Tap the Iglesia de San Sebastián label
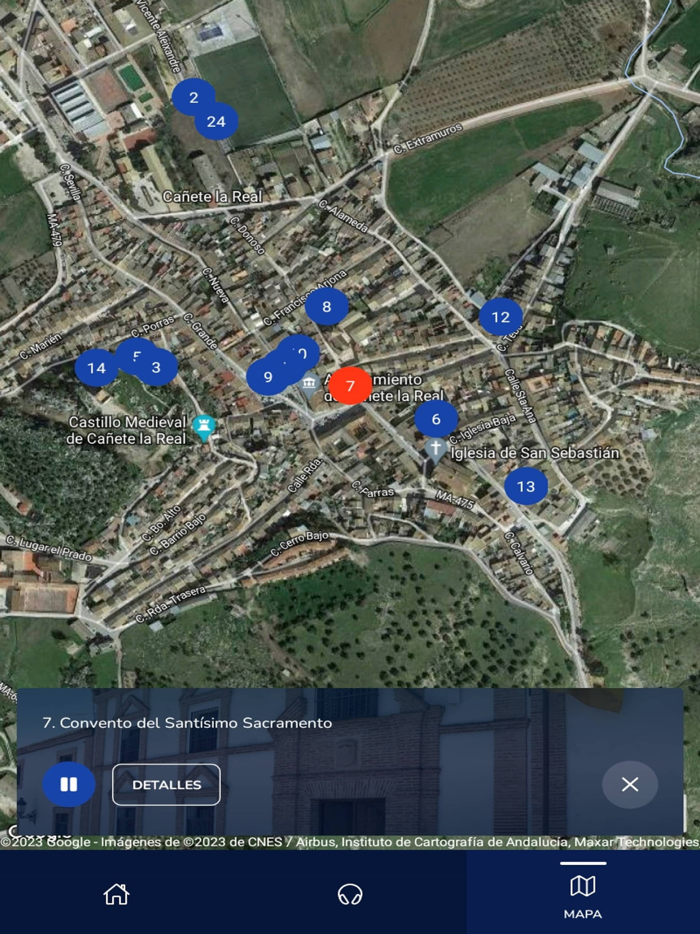700x934 pixels. coord(534,453)
